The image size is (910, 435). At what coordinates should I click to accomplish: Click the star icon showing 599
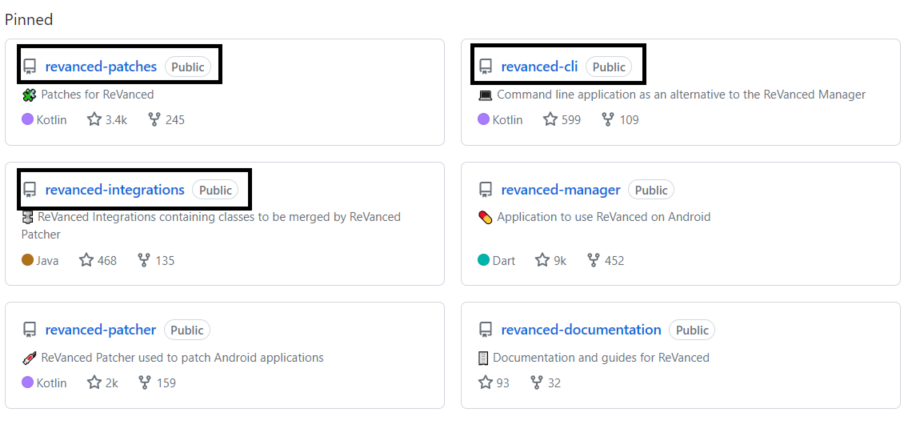(550, 119)
